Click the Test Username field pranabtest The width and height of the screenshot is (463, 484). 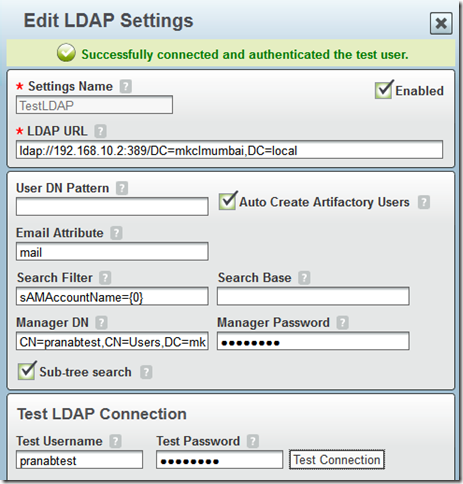click(x=79, y=460)
